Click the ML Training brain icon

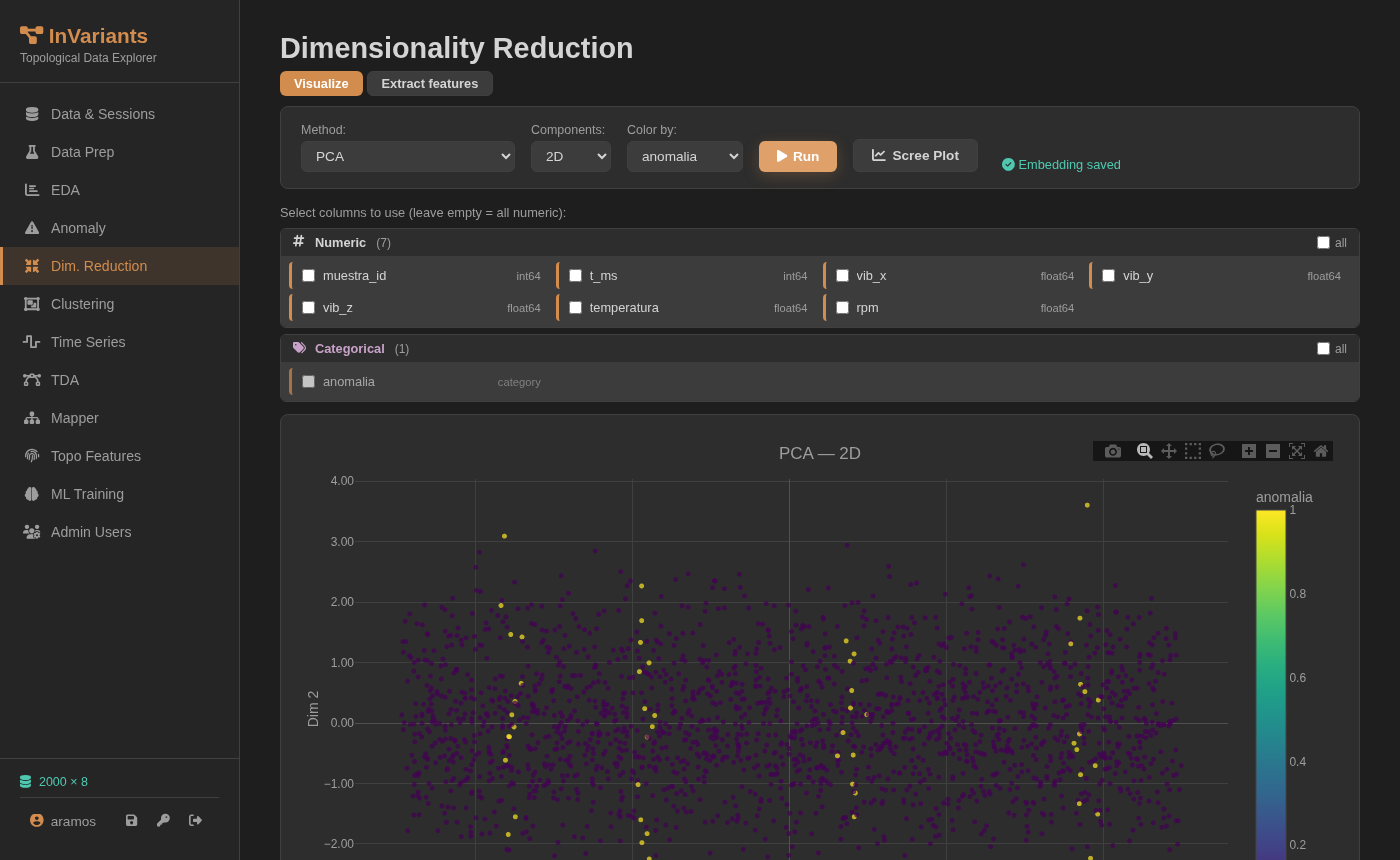(x=32, y=494)
